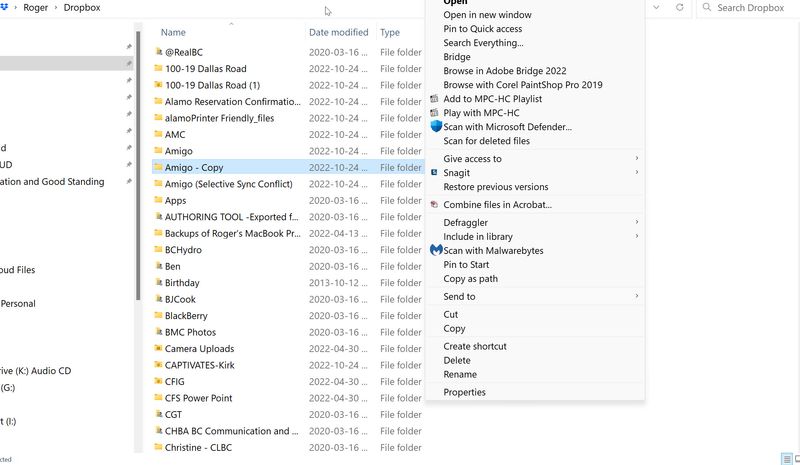Expand the Send to submenu arrow

point(637,296)
